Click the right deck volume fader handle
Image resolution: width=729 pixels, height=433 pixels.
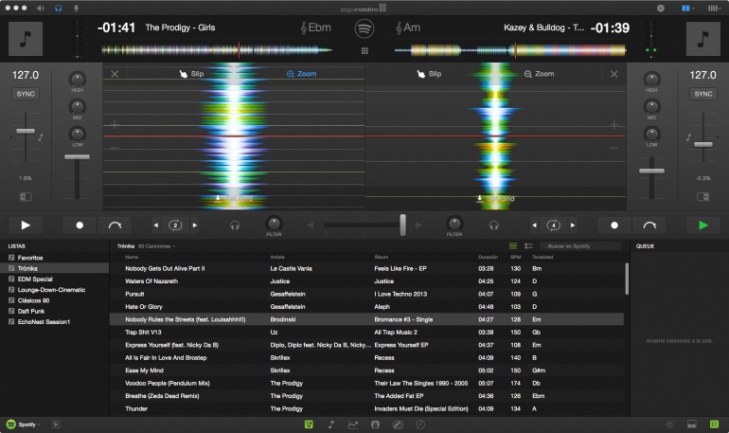(651, 171)
